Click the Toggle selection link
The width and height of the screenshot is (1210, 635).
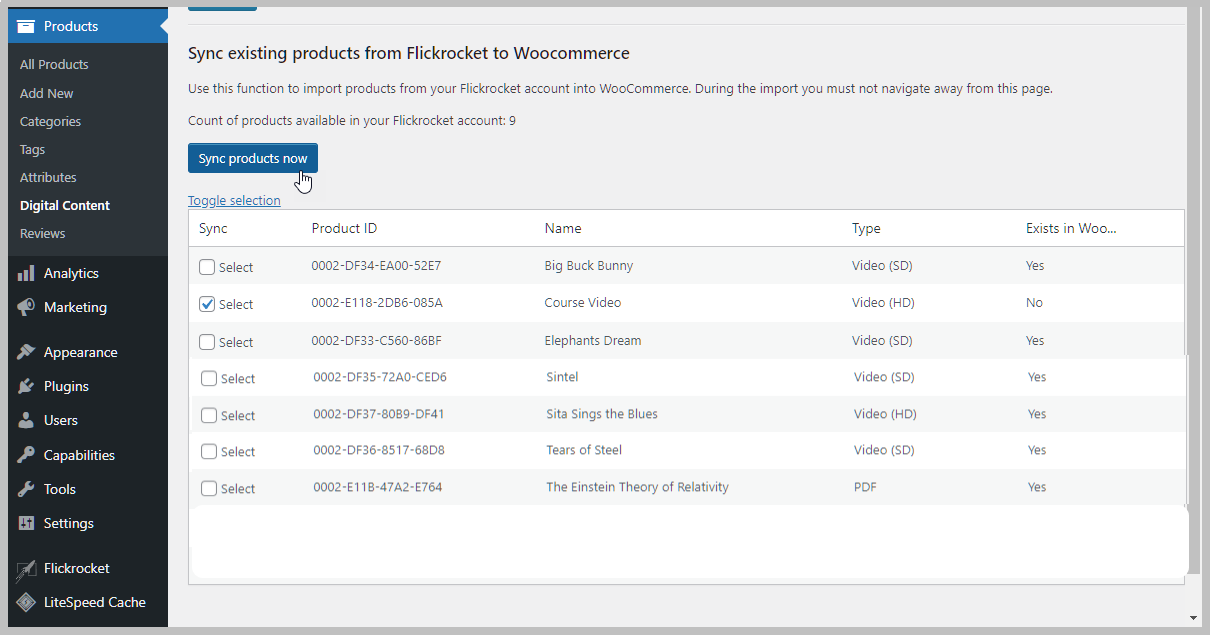point(234,200)
